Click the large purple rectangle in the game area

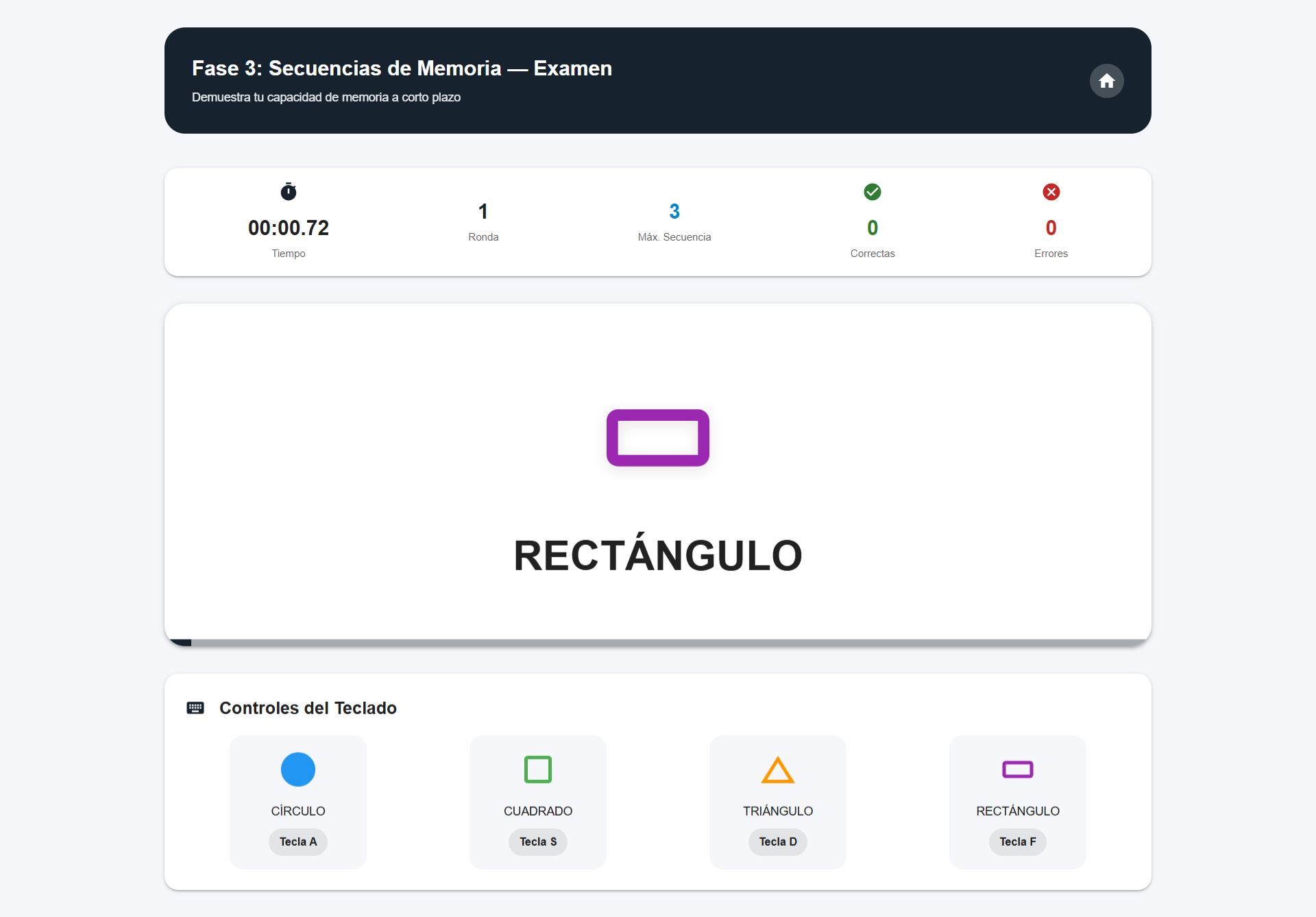(x=657, y=437)
